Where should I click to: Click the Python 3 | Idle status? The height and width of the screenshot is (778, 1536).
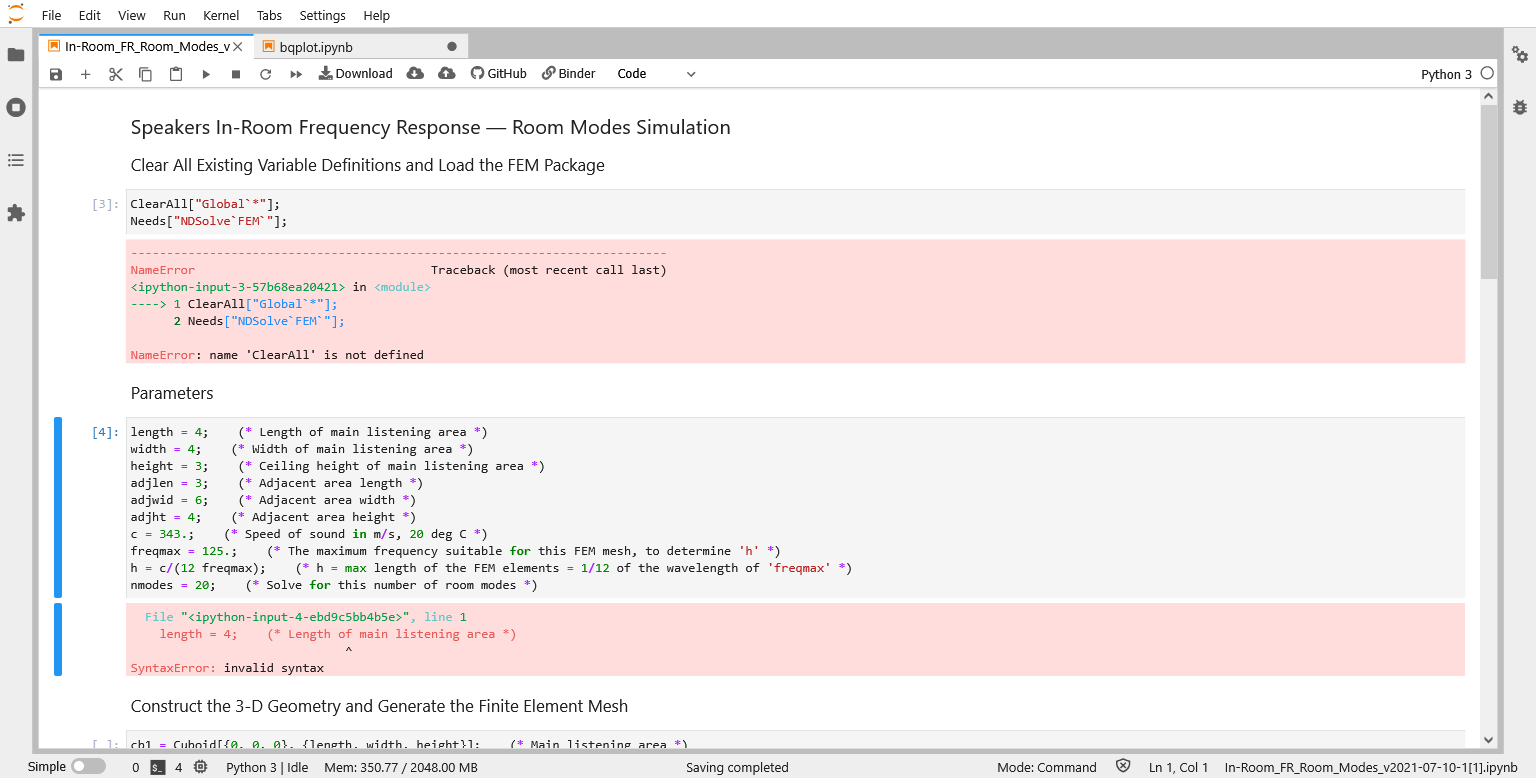pos(268,768)
